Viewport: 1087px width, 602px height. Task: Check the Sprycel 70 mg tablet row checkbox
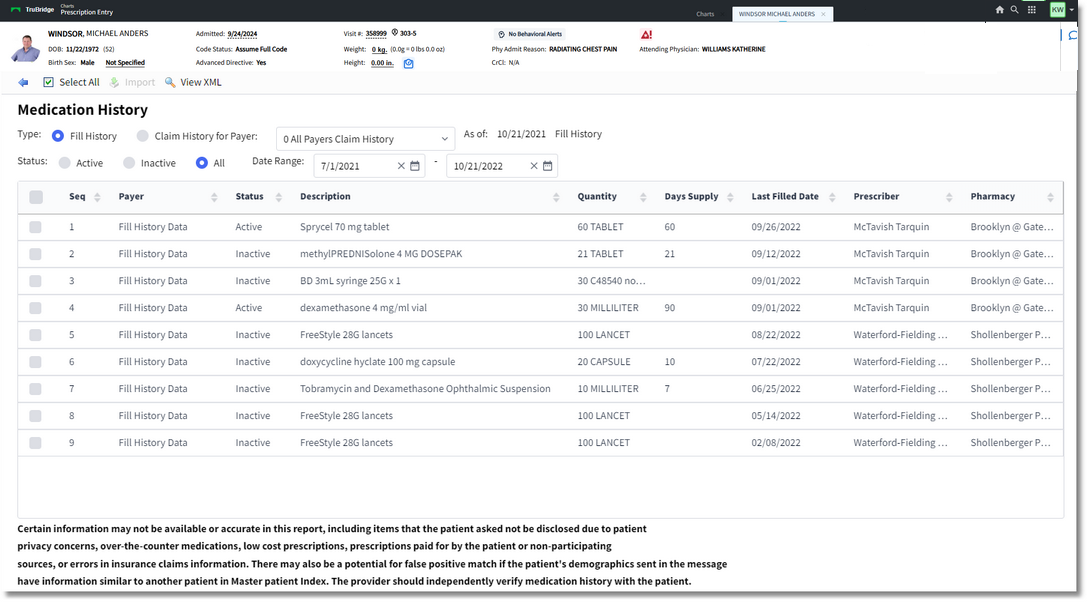(x=35, y=227)
